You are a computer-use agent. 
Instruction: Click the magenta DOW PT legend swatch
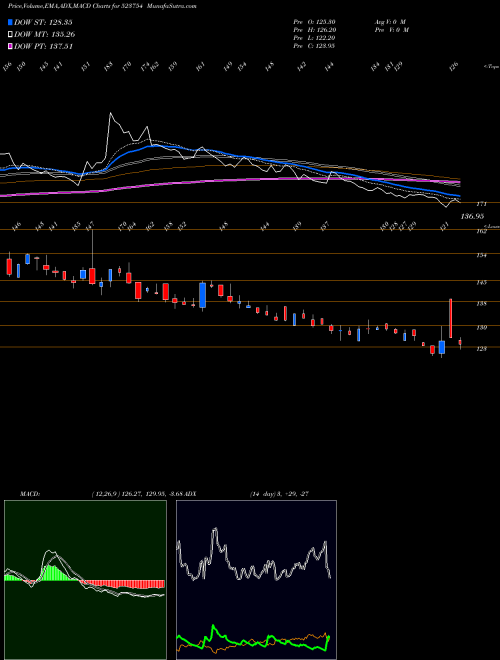(11, 46)
